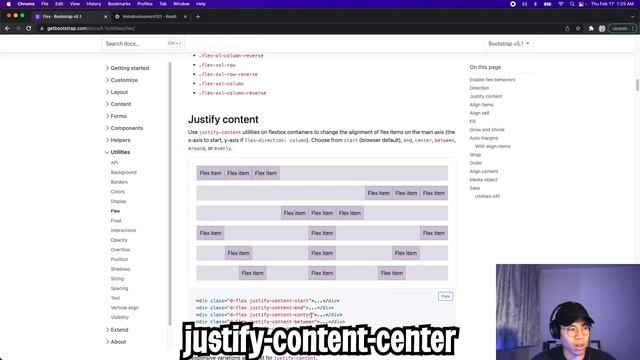
Task: Close the Flex Bootstrap tab
Action: pyautogui.click(x=105, y=17)
